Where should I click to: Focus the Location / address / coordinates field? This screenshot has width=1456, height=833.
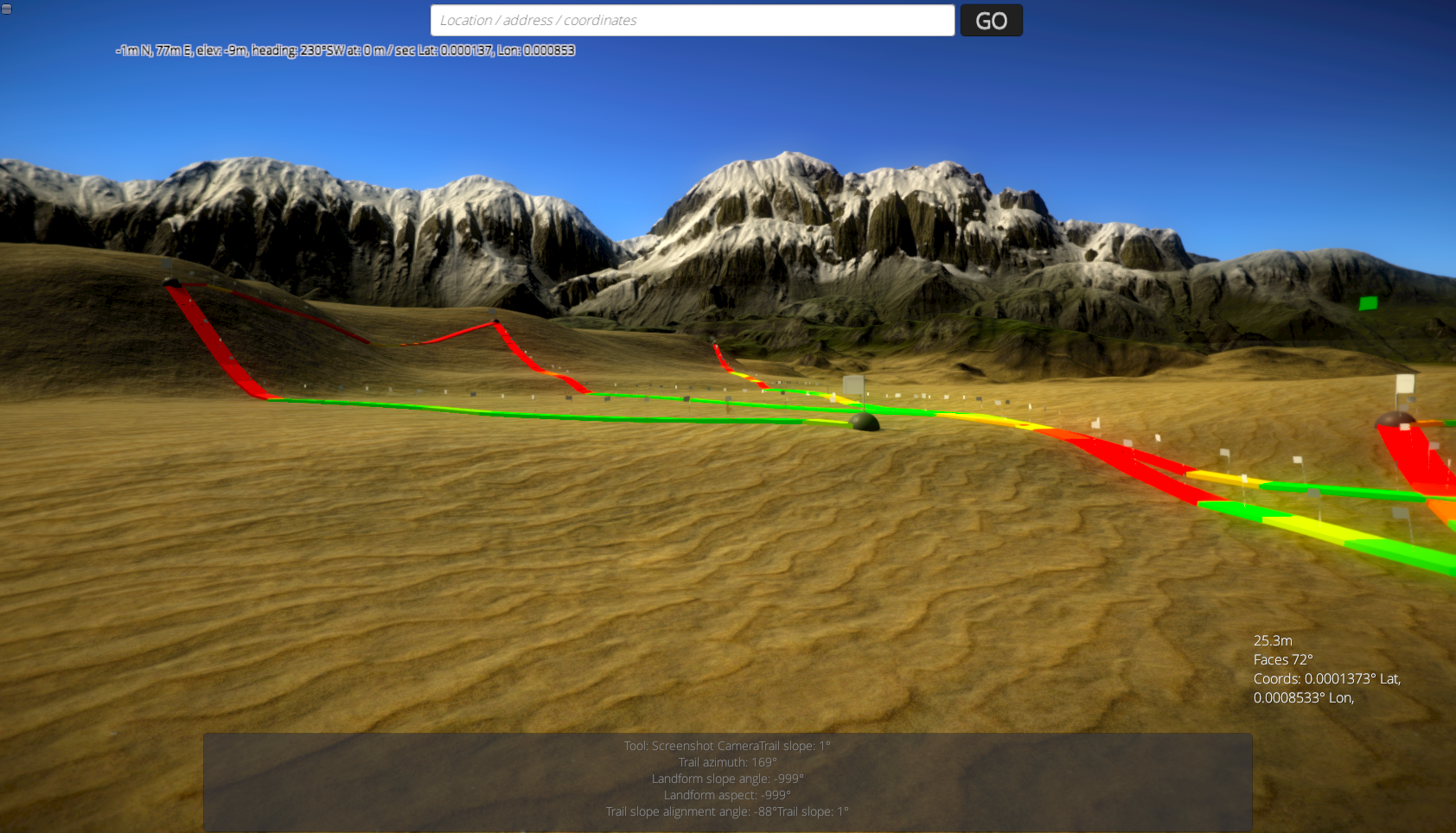pyautogui.click(x=692, y=21)
